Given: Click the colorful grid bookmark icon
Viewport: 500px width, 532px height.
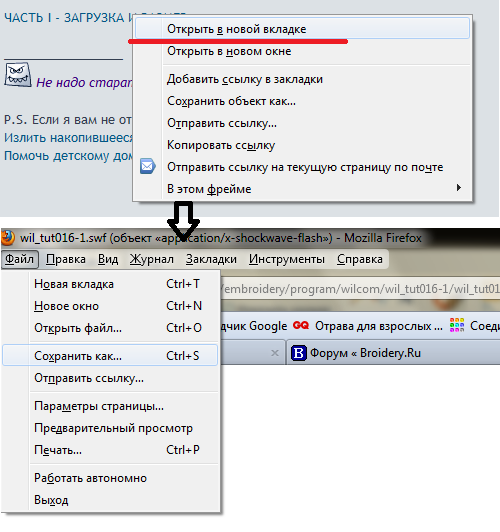Looking at the screenshot, I should click(457, 325).
